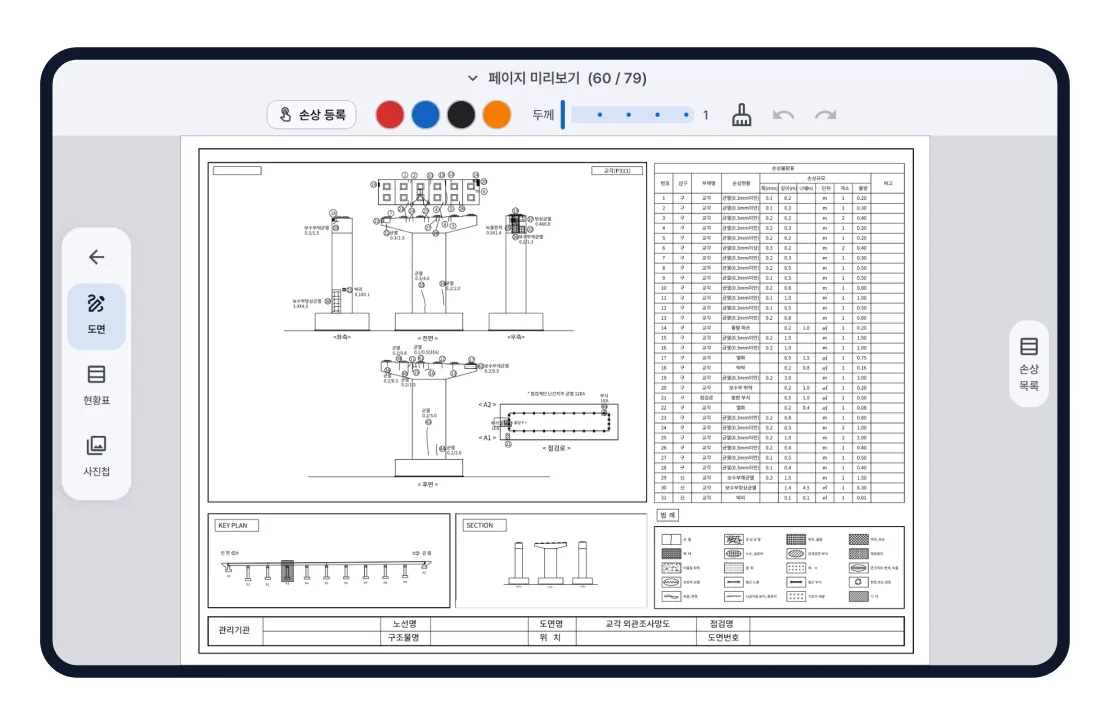Redo the drawing stroke
This screenshot has width=1110, height=710.
pyautogui.click(x=825, y=115)
